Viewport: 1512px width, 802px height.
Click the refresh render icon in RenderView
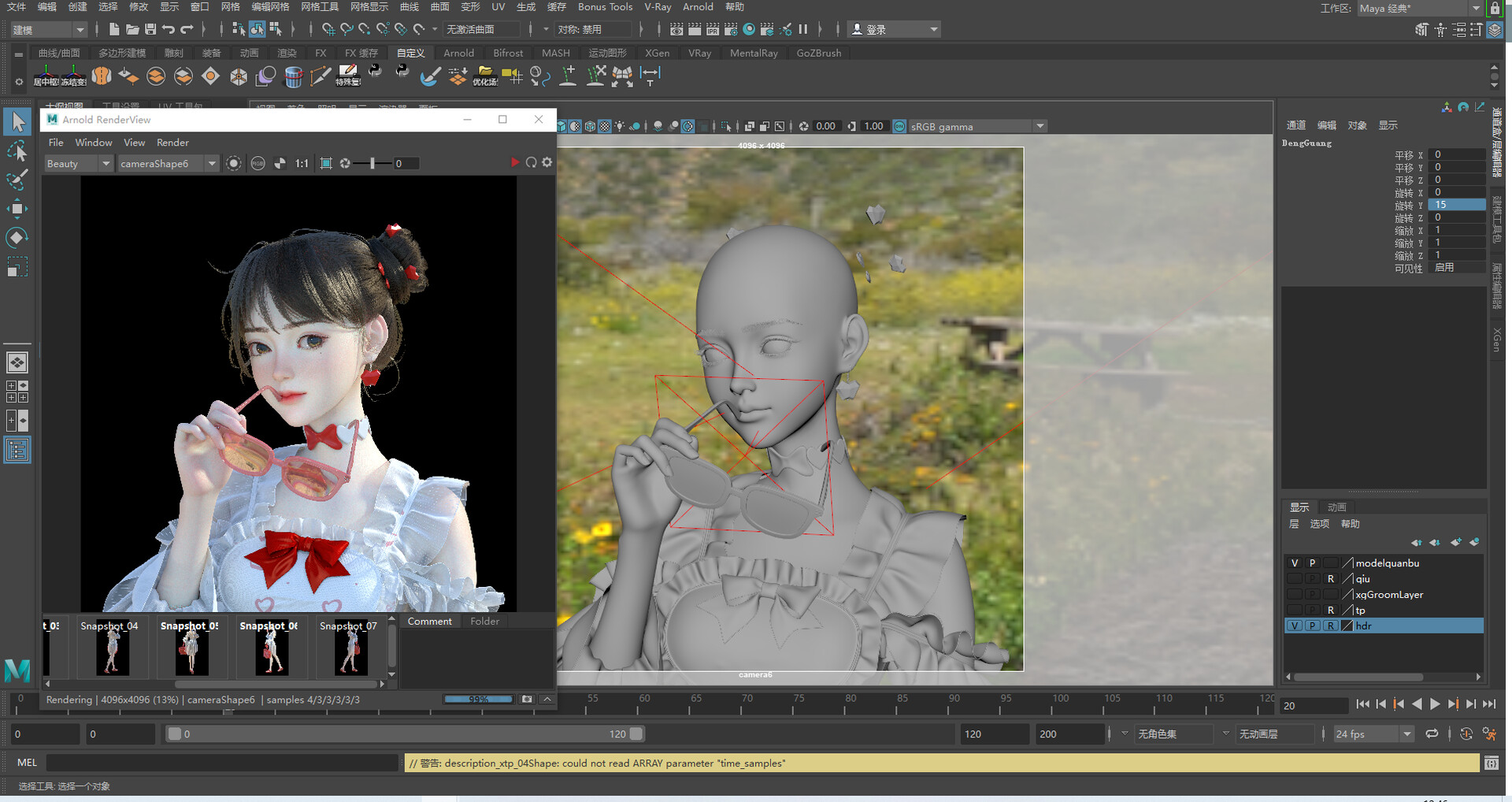pyautogui.click(x=531, y=162)
